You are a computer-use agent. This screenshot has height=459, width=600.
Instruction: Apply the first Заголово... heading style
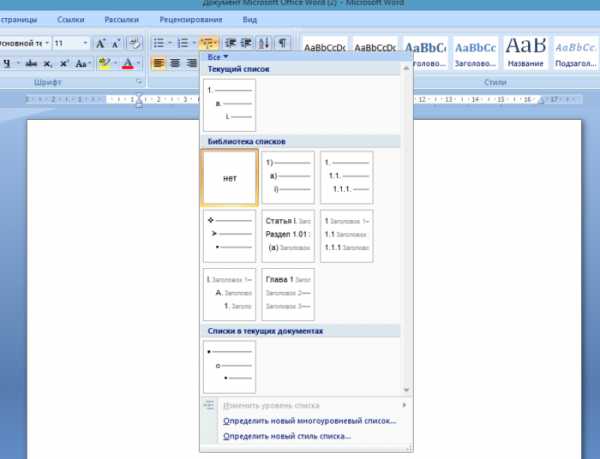[x=426, y=53]
